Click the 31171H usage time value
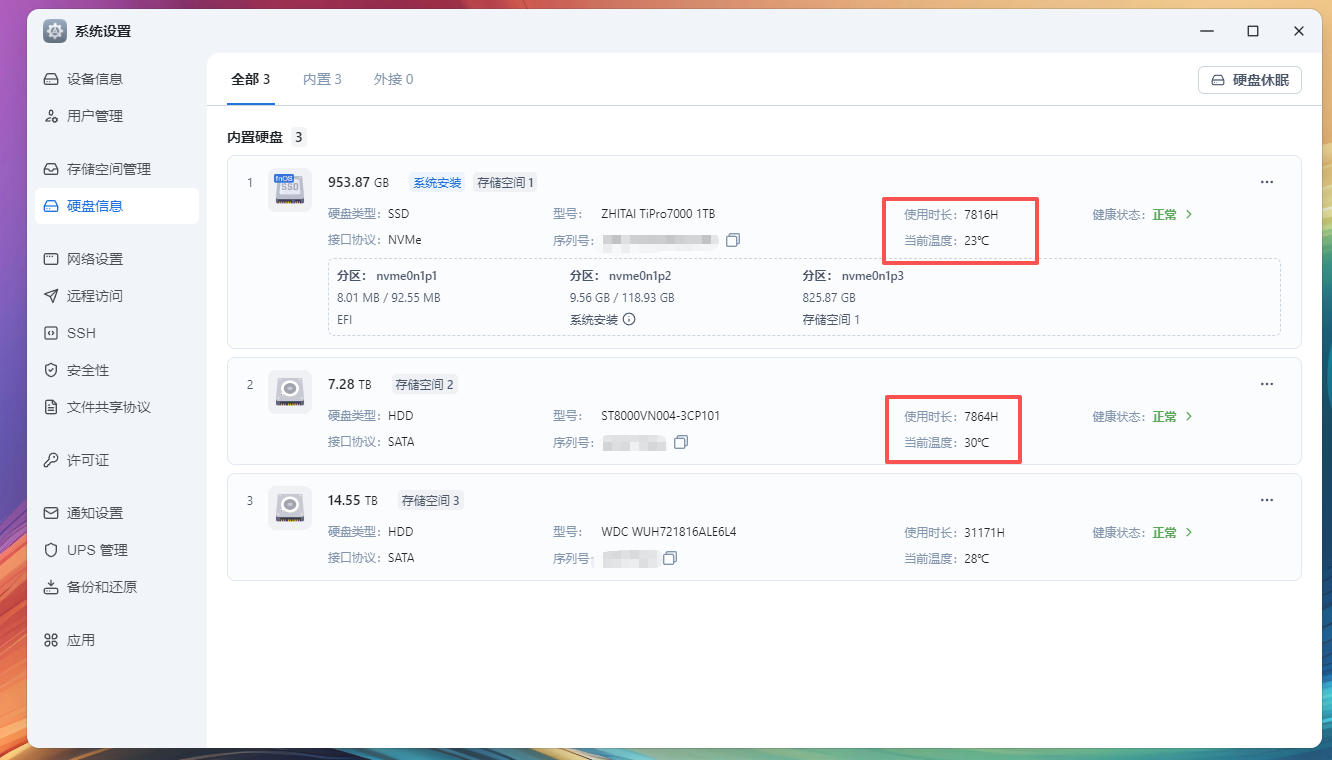This screenshot has width=1332, height=760. (x=985, y=532)
